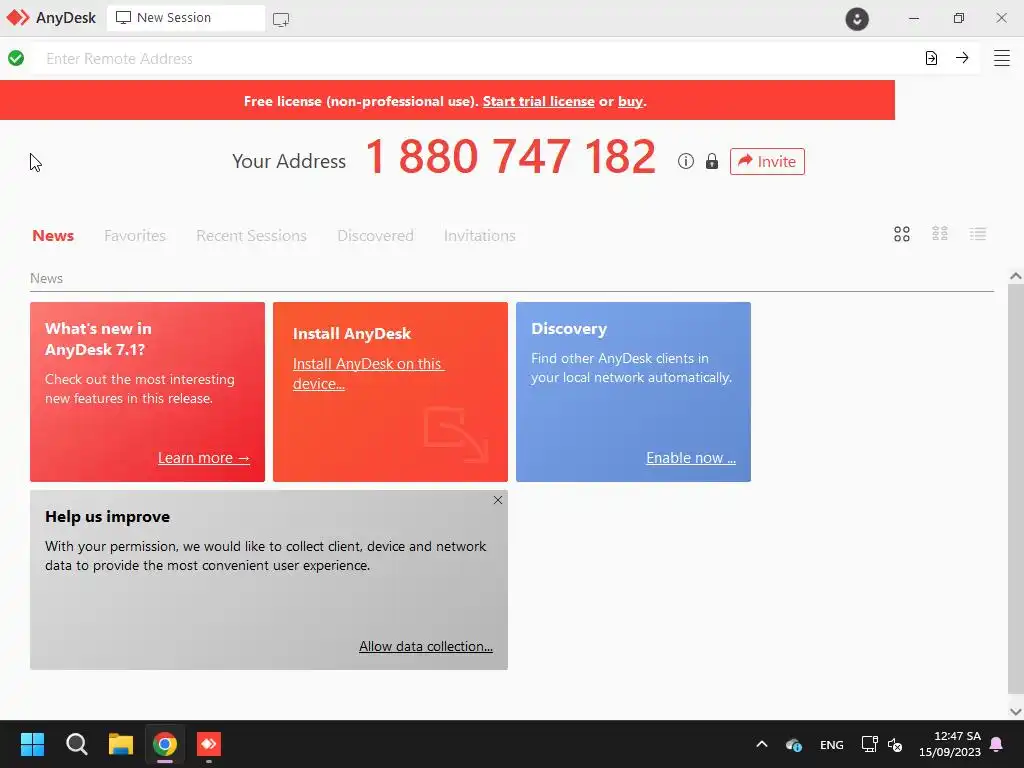Click Enable now link on Discovery card
Screen dimensions: 1024x768
point(691,458)
